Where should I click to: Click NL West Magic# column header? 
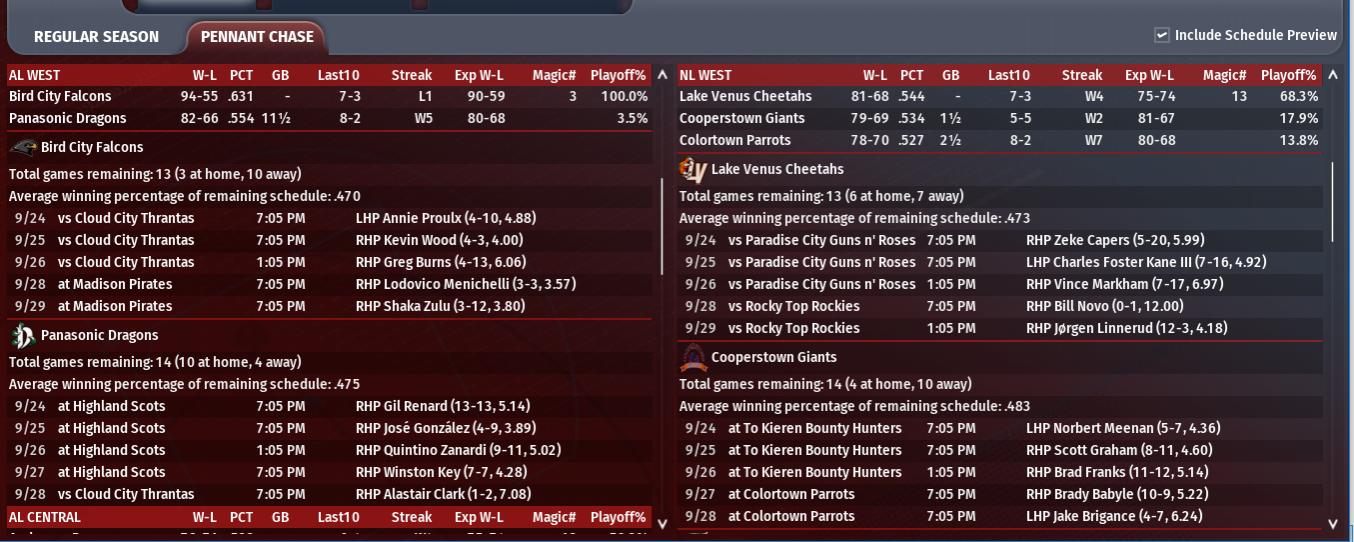click(1224, 75)
